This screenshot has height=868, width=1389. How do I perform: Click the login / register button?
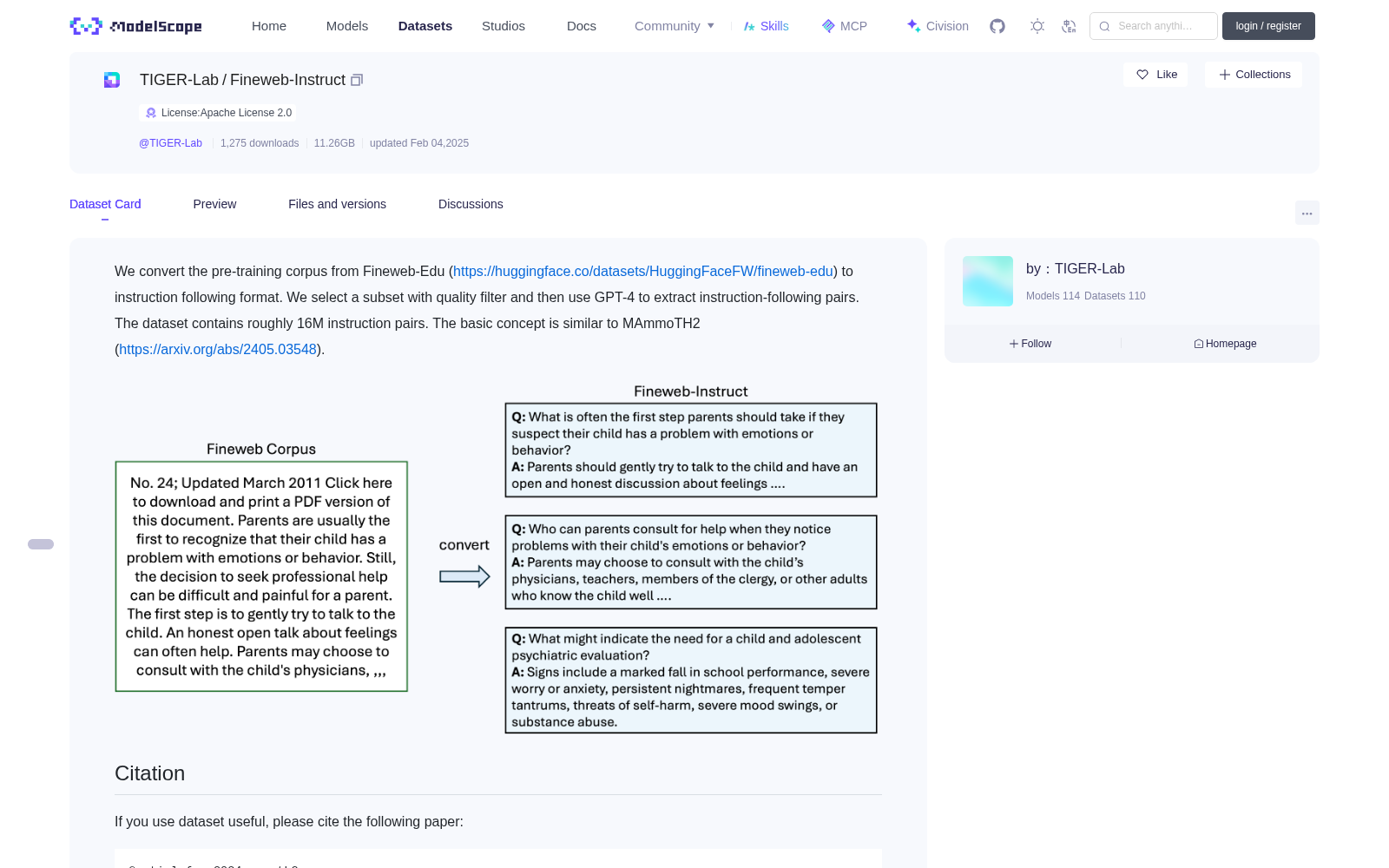[x=1268, y=26]
